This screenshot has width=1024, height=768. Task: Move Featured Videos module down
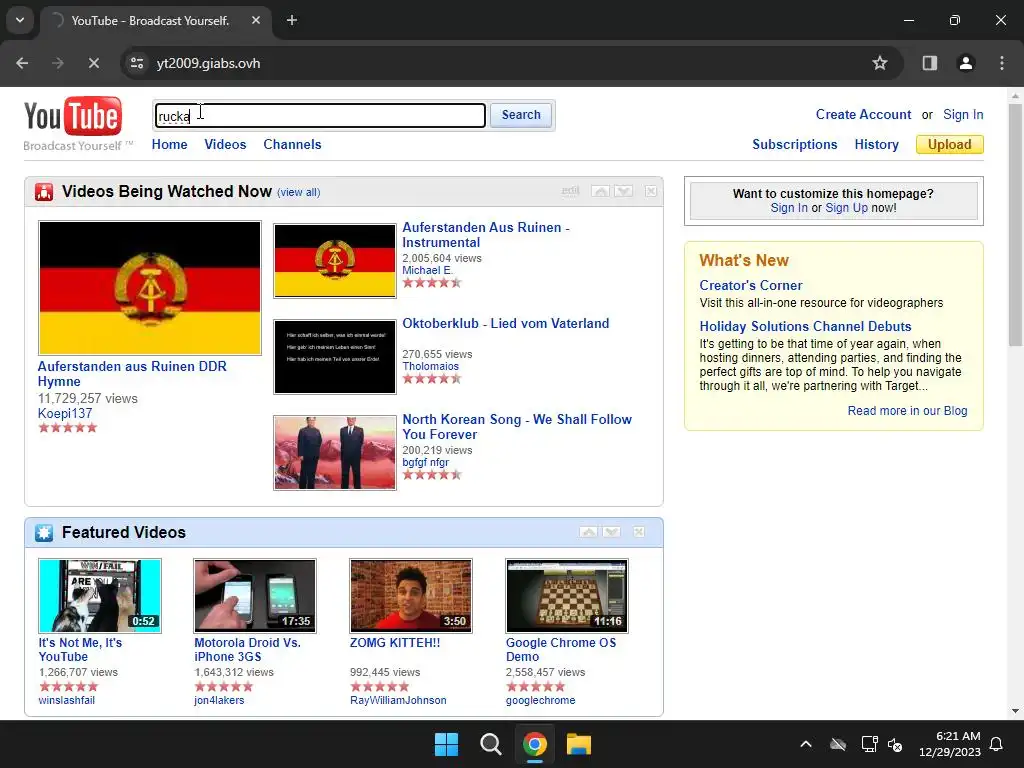click(612, 532)
